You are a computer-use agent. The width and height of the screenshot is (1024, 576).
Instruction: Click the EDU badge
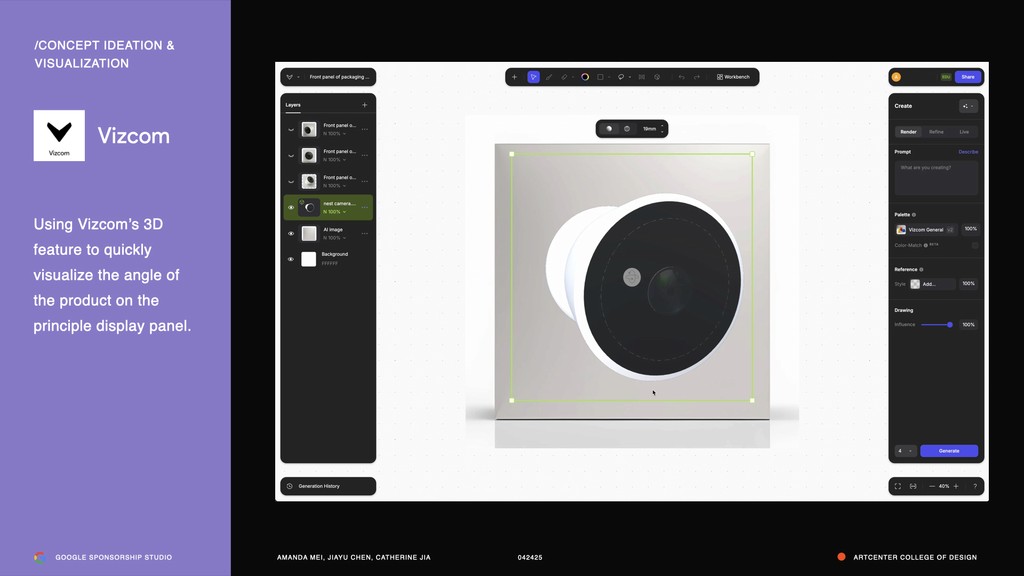point(946,77)
